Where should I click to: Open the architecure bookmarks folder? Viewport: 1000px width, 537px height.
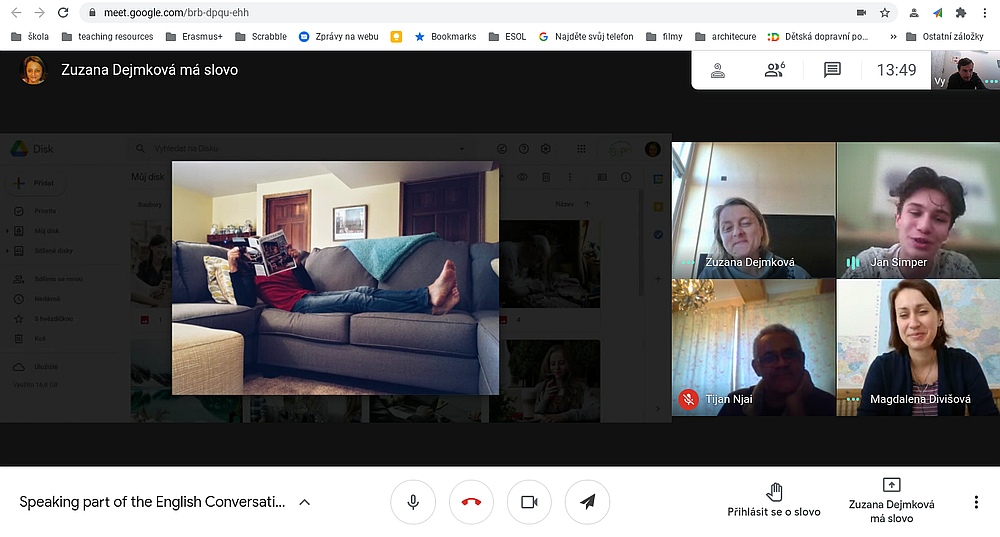pyautogui.click(x=725, y=36)
